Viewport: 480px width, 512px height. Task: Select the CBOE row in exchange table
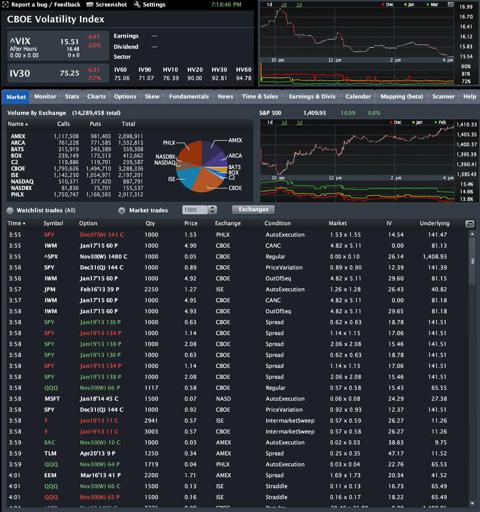77,169
